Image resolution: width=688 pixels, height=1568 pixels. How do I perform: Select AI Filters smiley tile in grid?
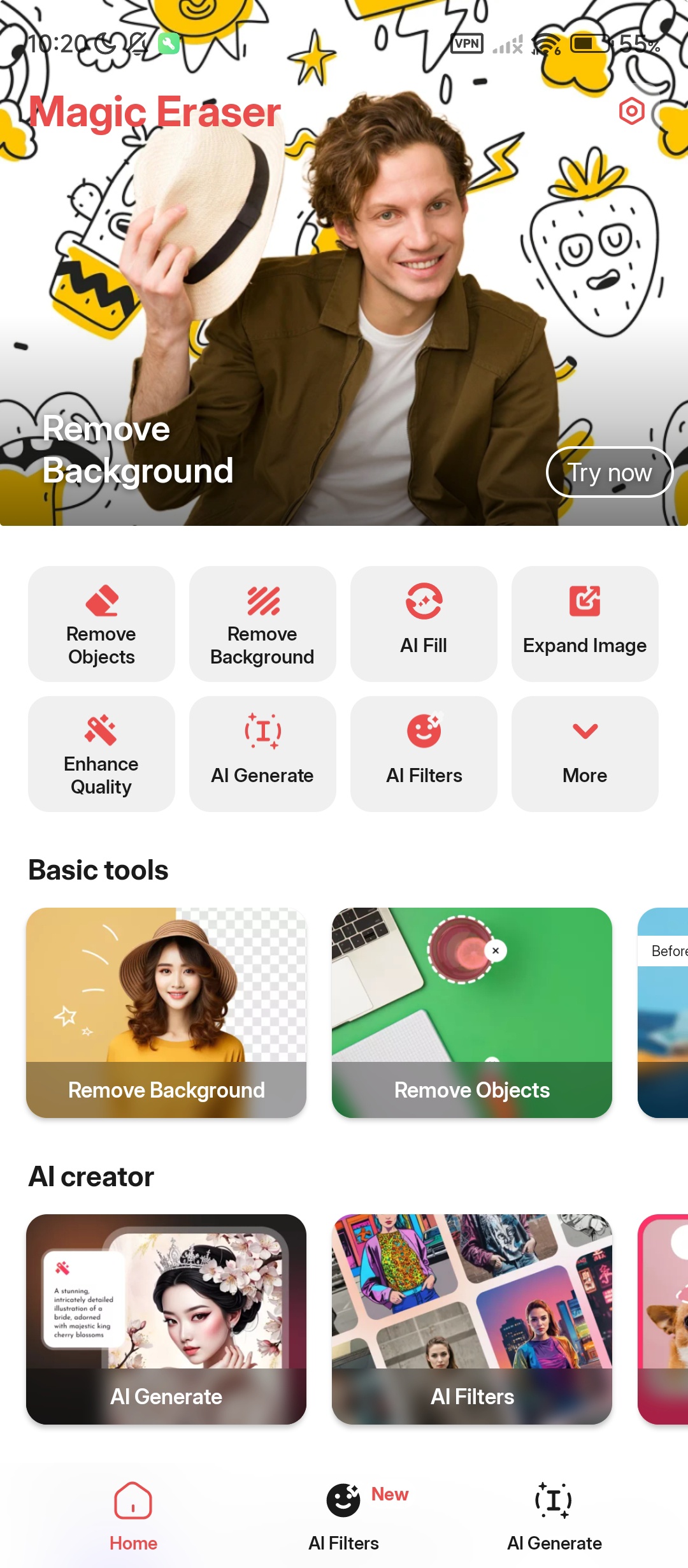(424, 754)
